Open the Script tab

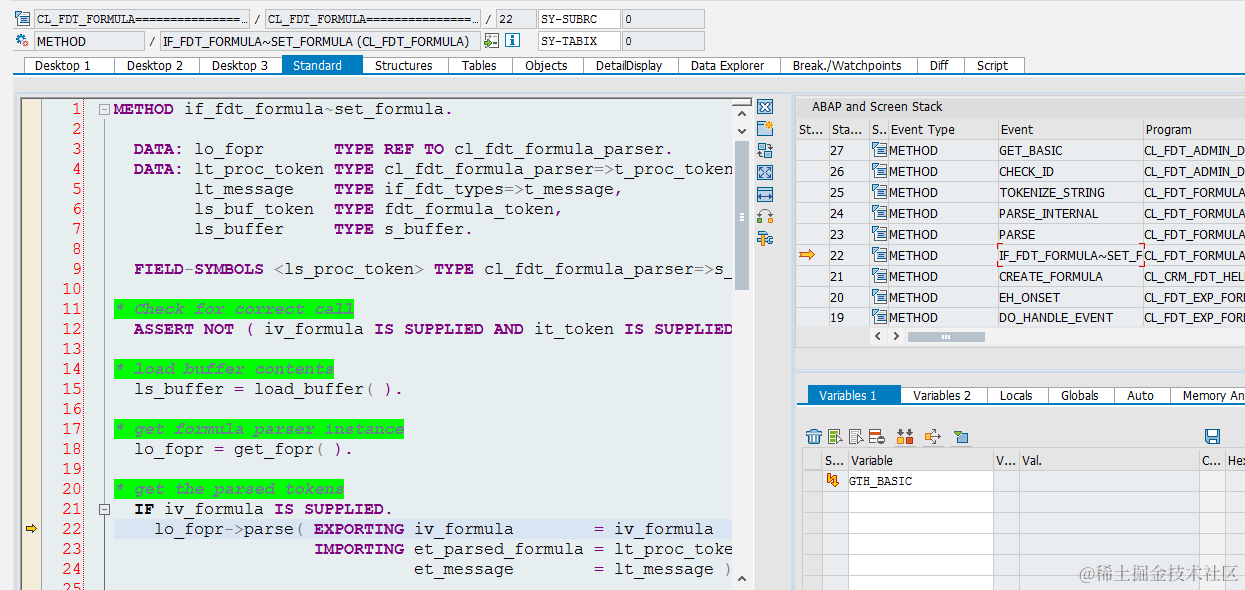click(992, 65)
